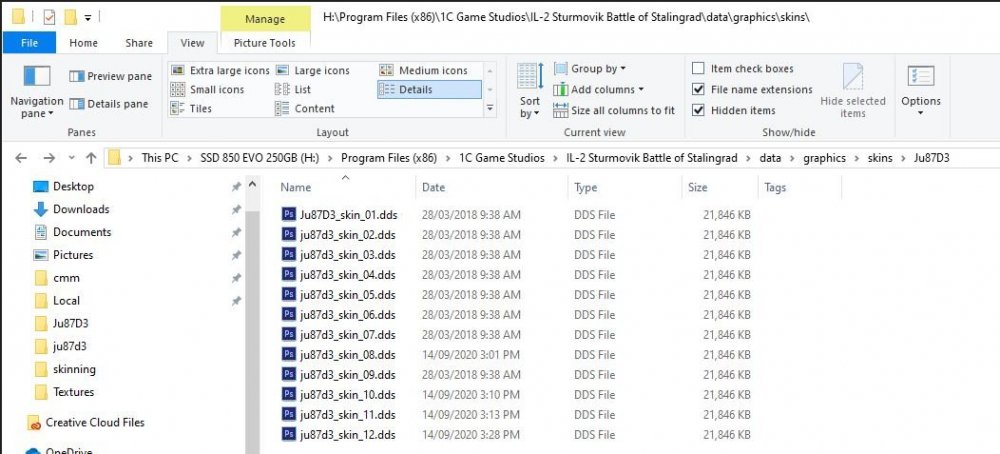Image resolution: width=1000 pixels, height=454 pixels.
Task: Open the Picture Tools tab
Action: point(265,43)
